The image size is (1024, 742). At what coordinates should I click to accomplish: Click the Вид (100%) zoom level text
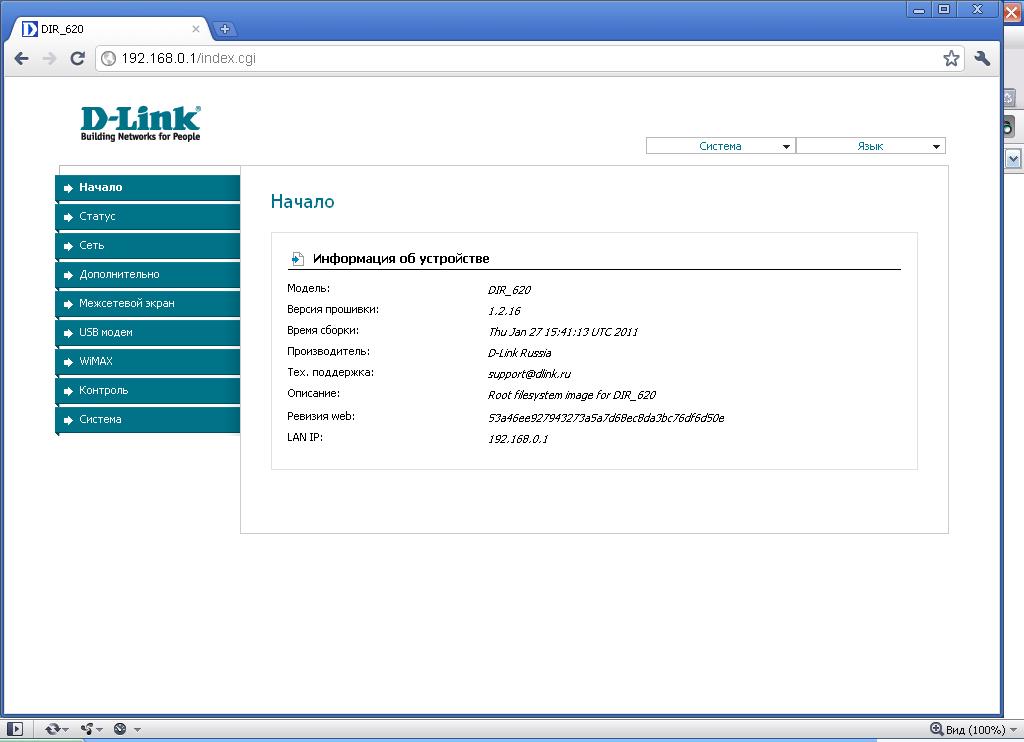976,730
